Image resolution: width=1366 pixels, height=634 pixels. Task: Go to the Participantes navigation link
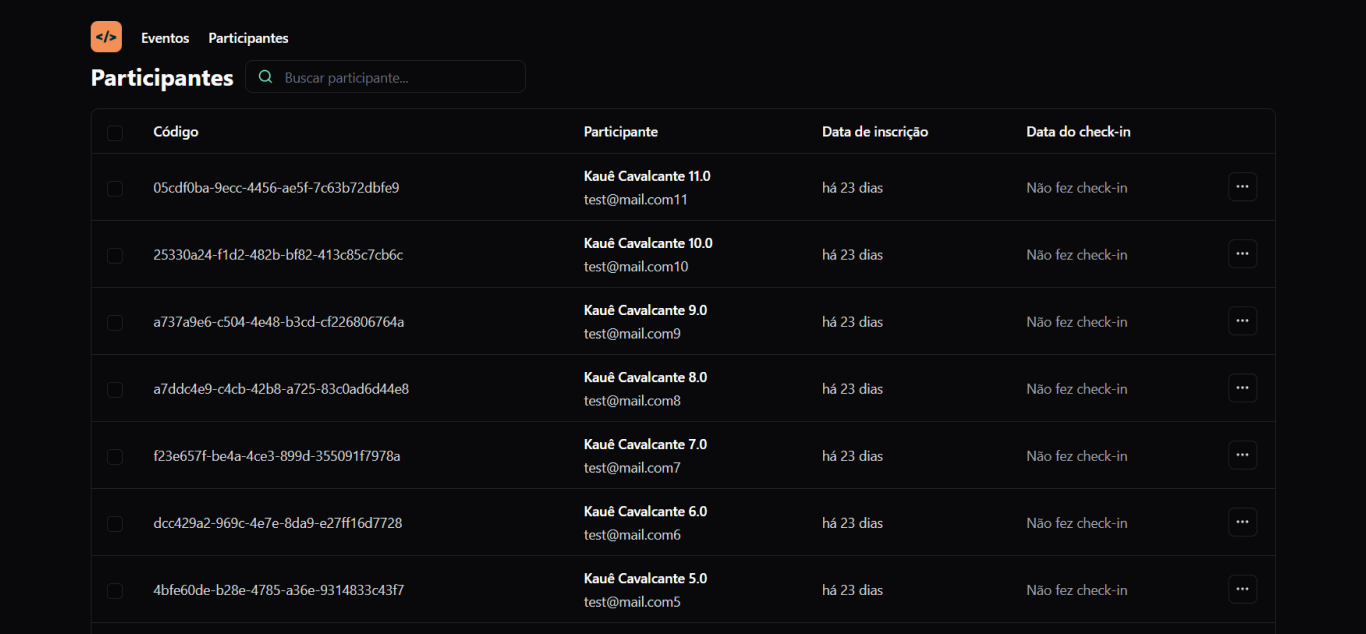pyautogui.click(x=248, y=38)
